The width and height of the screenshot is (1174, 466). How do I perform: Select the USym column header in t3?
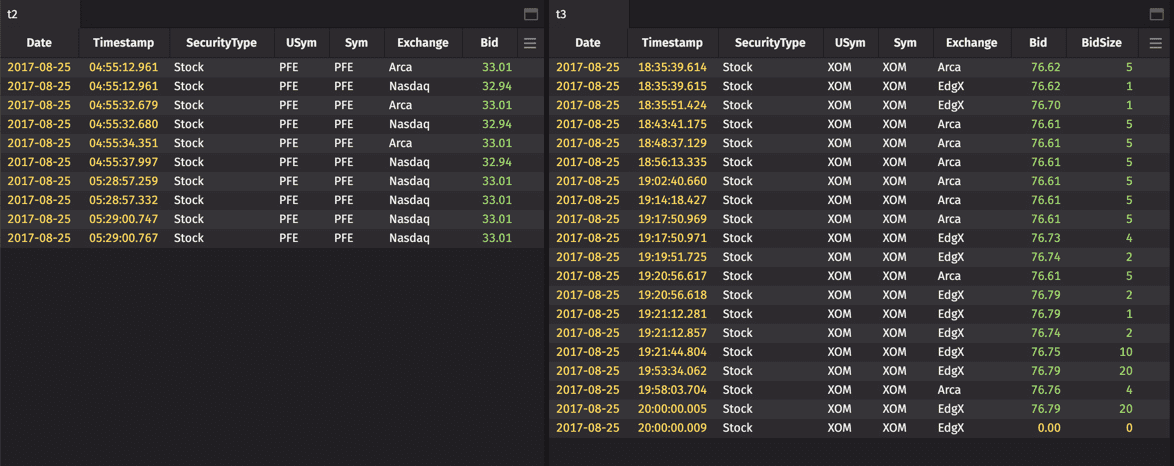(x=850, y=43)
